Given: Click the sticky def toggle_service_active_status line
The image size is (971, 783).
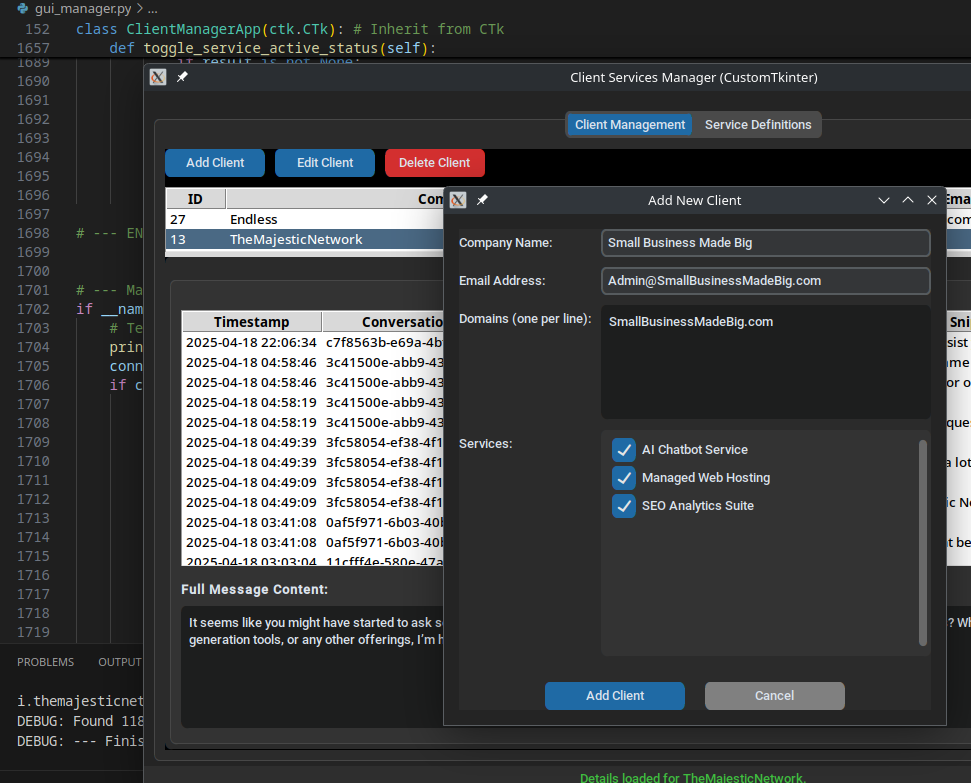Looking at the screenshot, I should pos(272,48).
